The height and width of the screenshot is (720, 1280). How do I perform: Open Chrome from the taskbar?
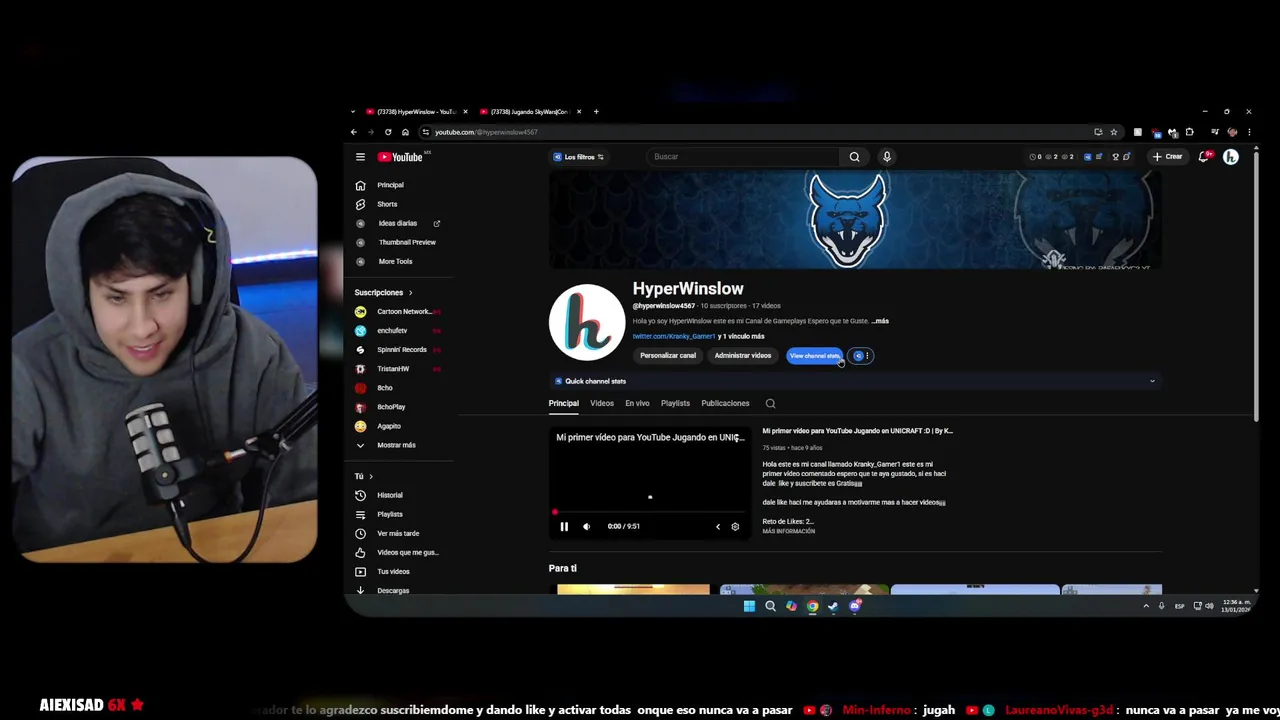click(x=812, y=606)
